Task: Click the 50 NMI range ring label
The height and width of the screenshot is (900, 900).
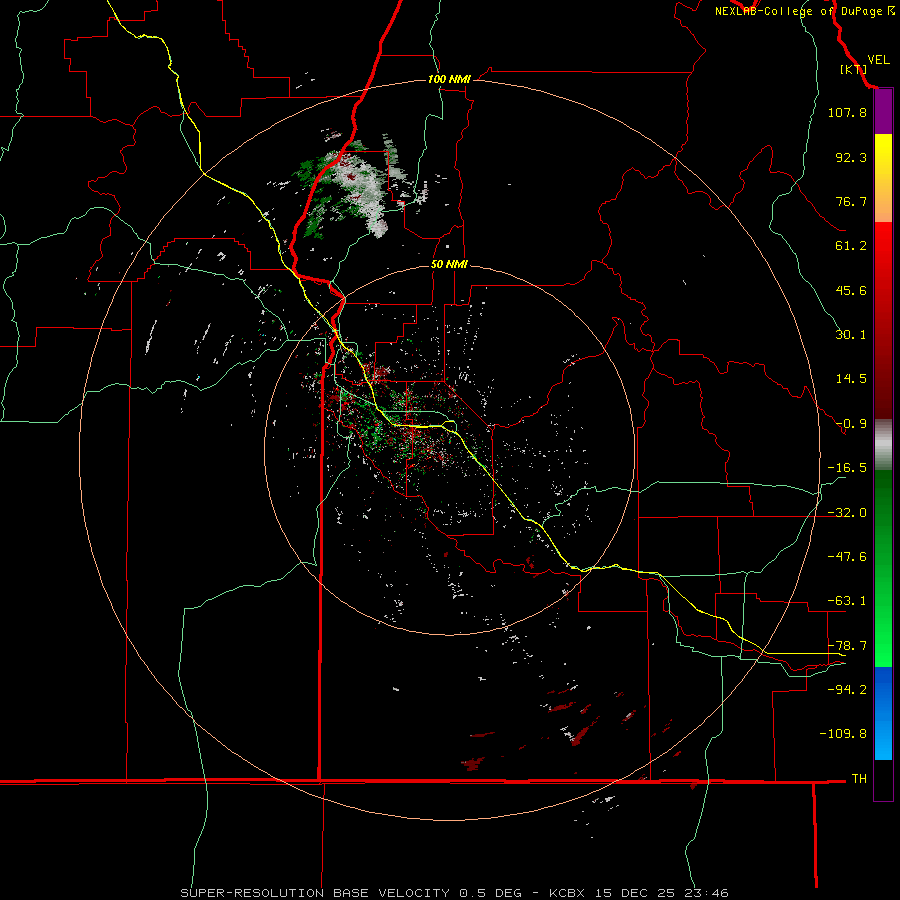Action: click(x=449, y=265)
